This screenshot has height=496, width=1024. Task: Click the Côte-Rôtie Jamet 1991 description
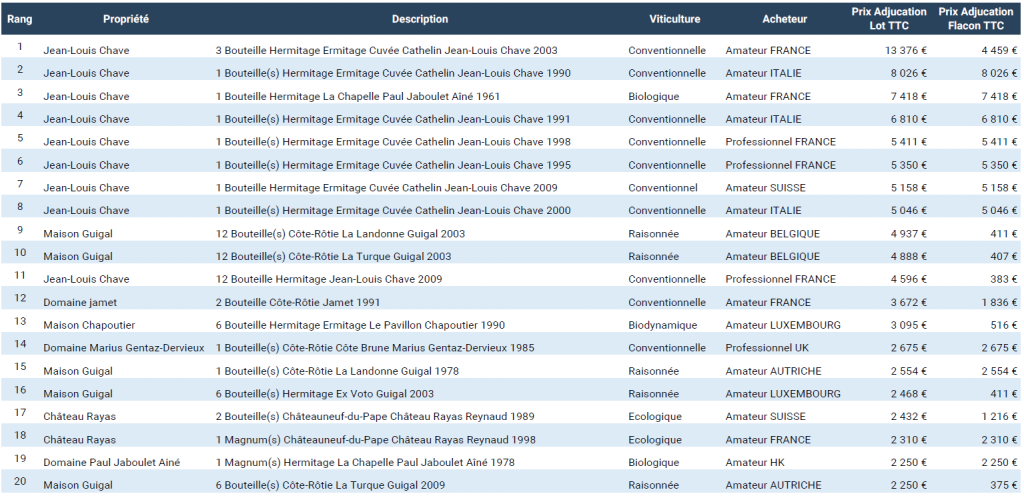pos(297,302)
